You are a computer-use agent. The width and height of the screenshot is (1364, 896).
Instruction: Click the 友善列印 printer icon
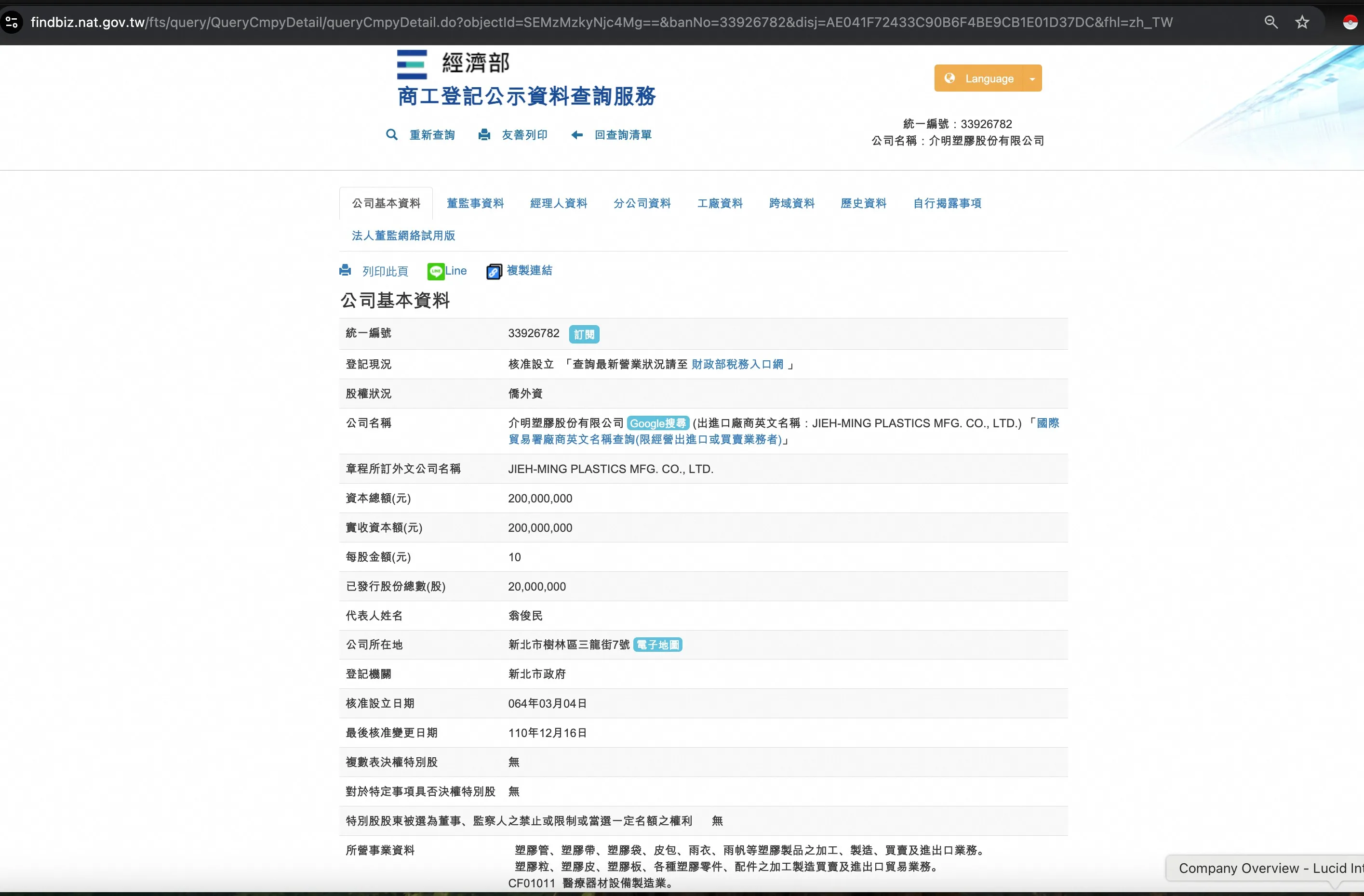click(x=484, y=134)
